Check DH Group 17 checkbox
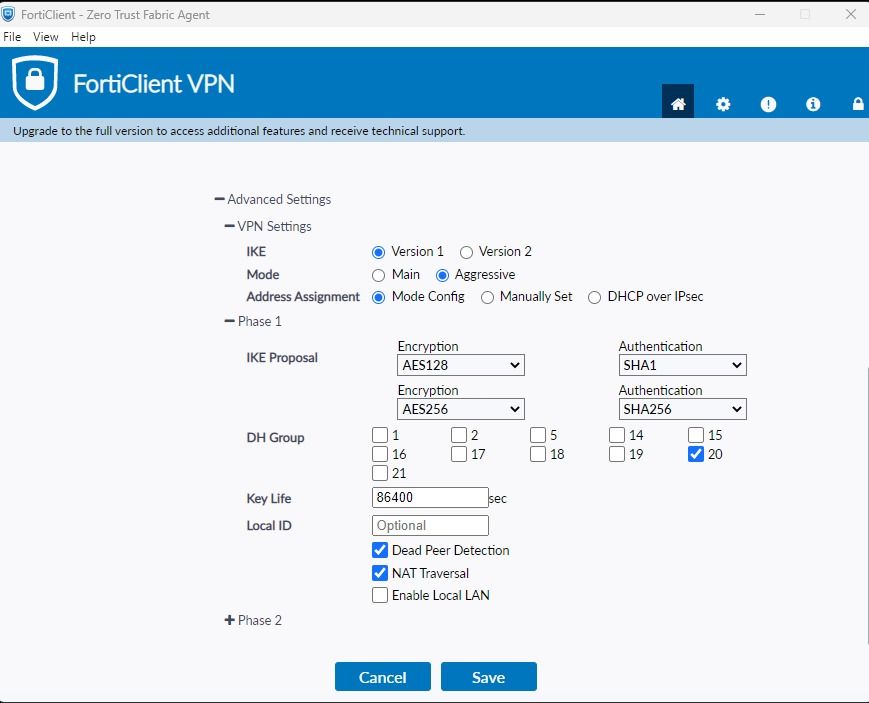Screen dimensions: 869x703 coord(459,454)
